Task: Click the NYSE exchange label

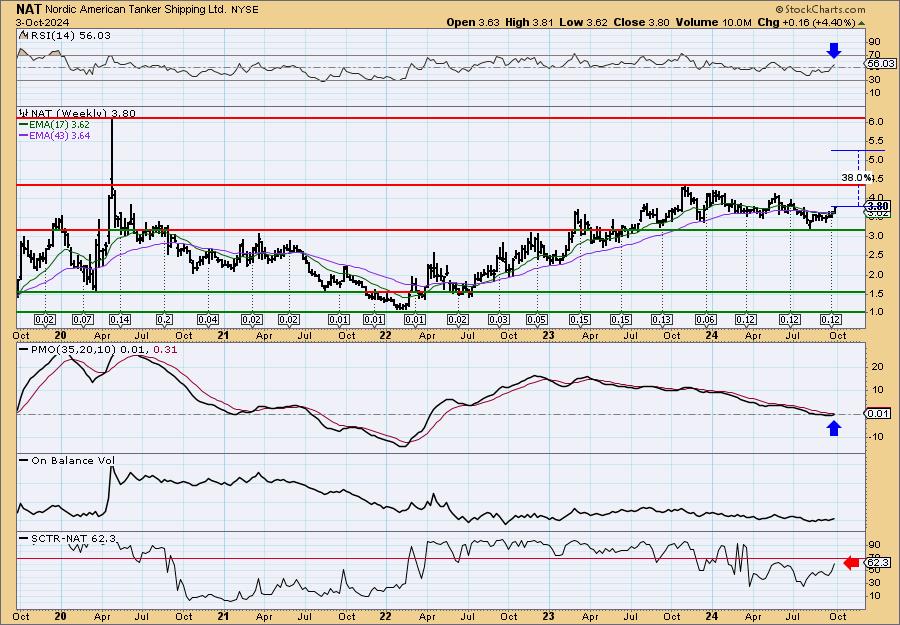Action: pos(245,10)
